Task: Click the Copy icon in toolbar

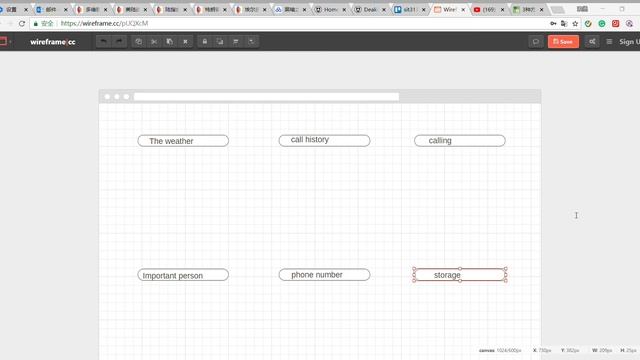Action: click(x=139, y=42)
